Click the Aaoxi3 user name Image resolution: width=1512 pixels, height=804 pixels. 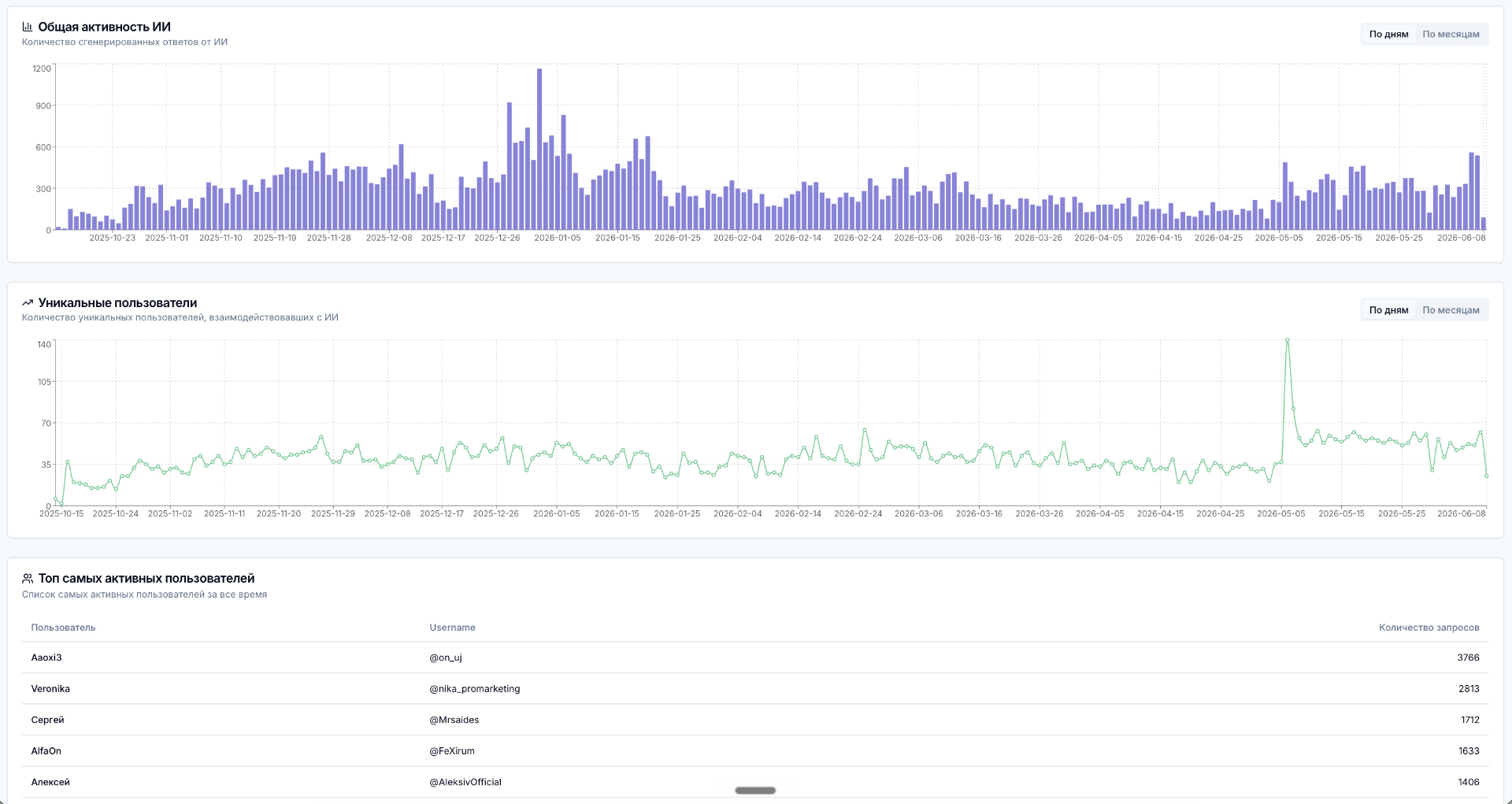coord(46,658)
